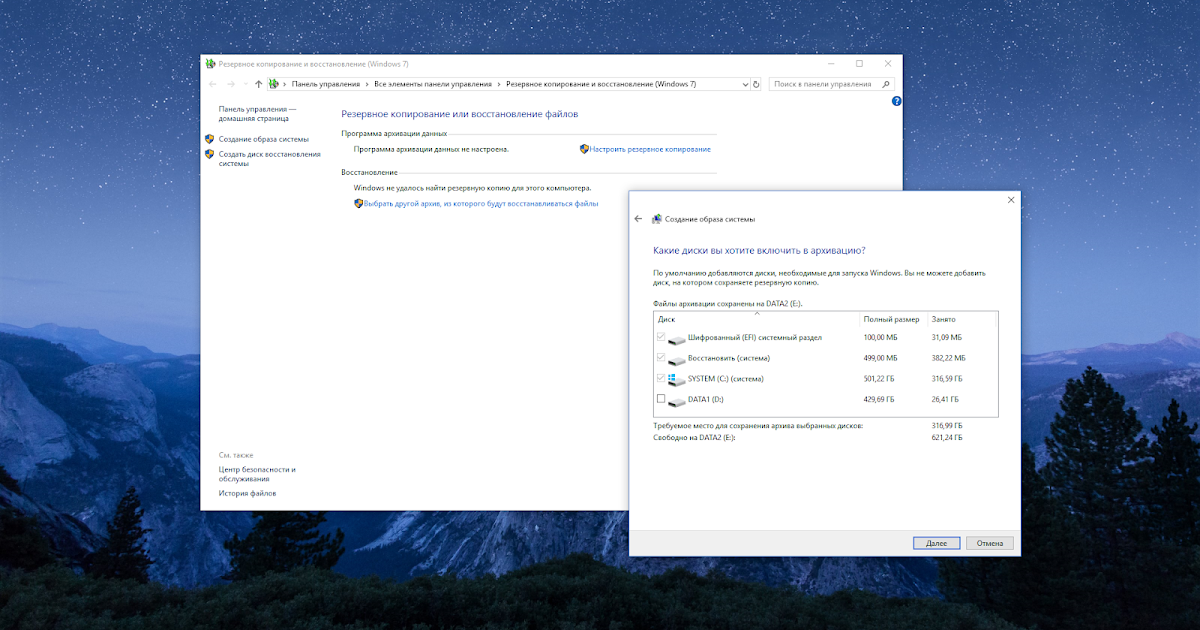The width and height of the screenshot is (1200, 630).
Task: Select row text Восстановить (система)
Action: coord(729,358)
